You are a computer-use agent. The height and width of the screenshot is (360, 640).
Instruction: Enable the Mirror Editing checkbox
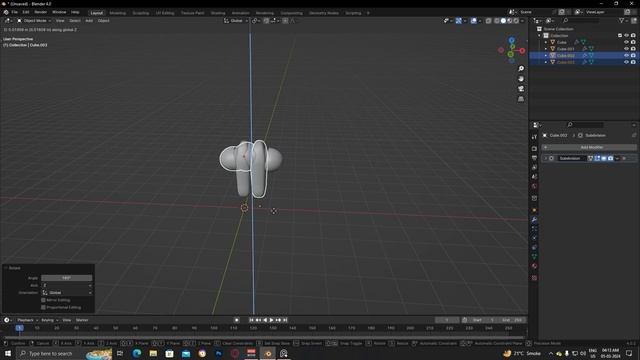(x=43, y=300)
